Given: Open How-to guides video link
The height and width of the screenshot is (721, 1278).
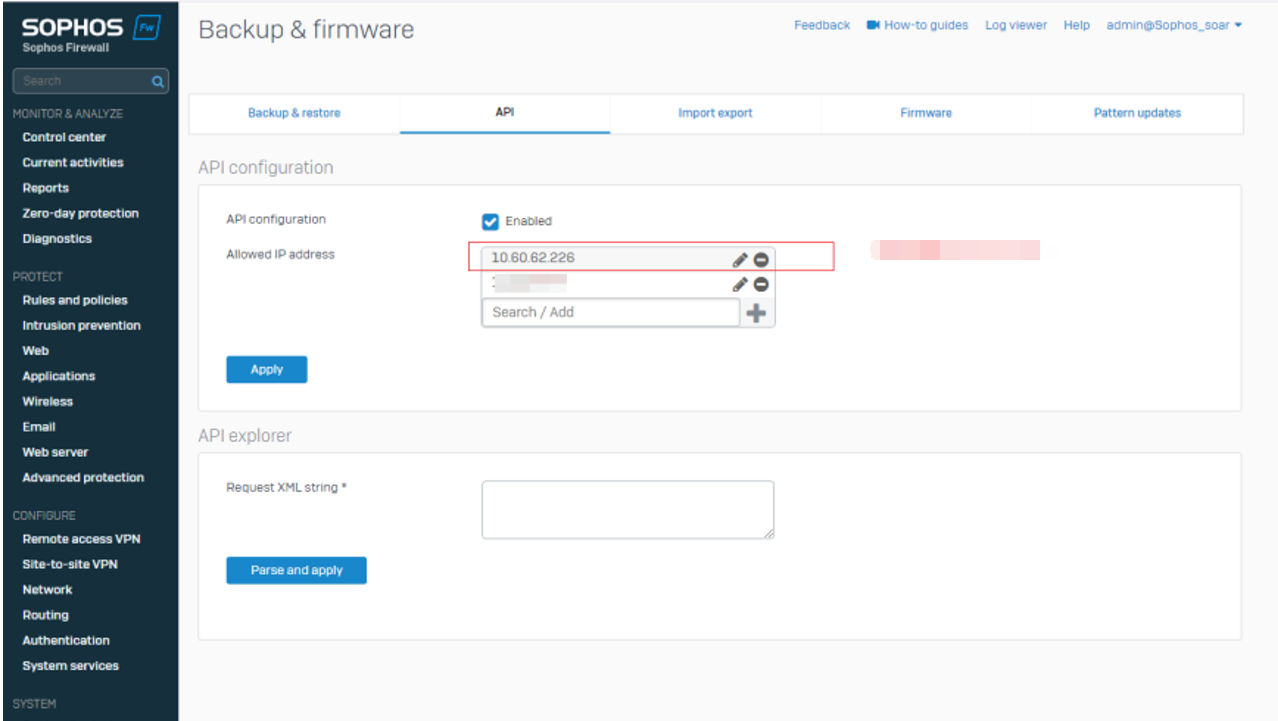Looking at the screenshot, I should pos(917,25).
